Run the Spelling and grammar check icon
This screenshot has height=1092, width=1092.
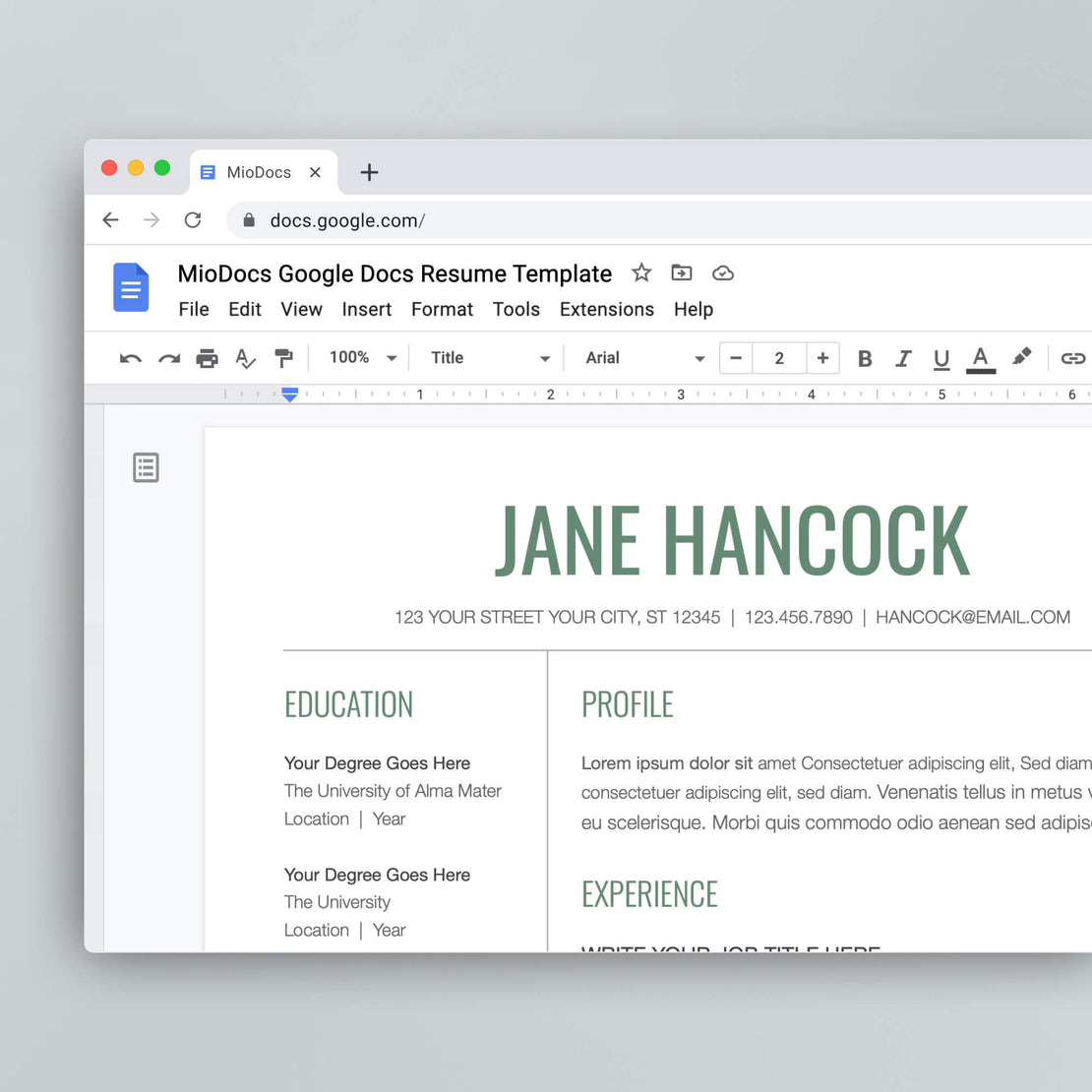click(245, 358)
